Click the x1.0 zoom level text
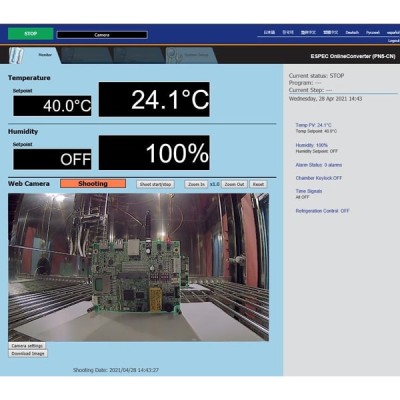 [215, 184]
